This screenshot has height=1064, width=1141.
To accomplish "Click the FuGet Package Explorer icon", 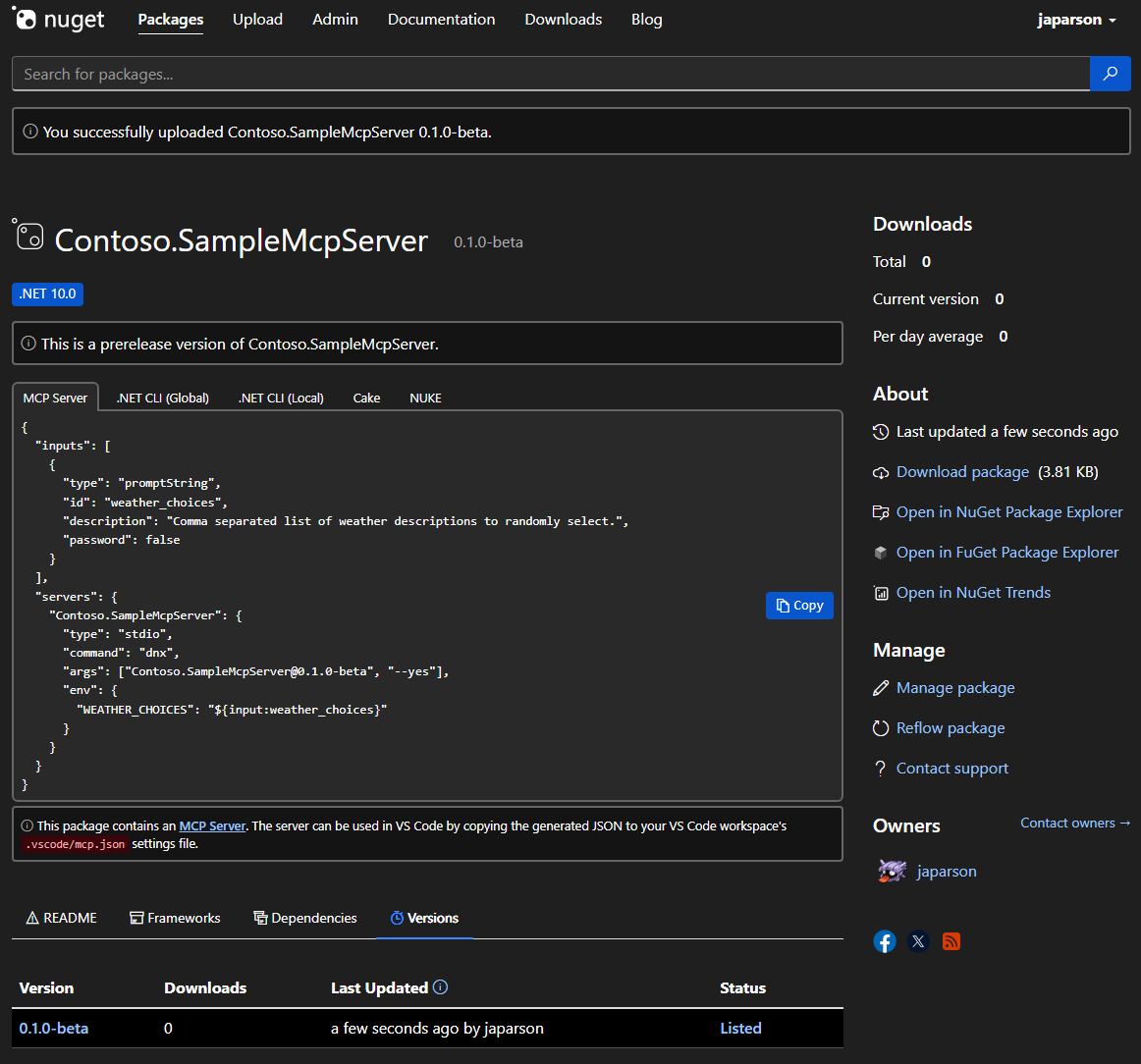I will [x=881, y=552].
